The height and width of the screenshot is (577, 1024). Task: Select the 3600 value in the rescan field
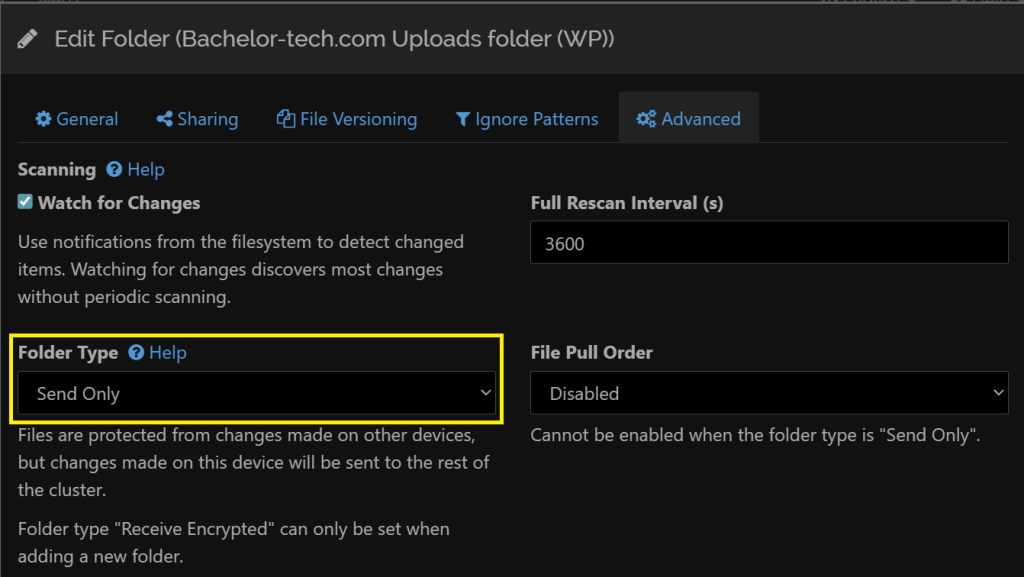[562, 243]
